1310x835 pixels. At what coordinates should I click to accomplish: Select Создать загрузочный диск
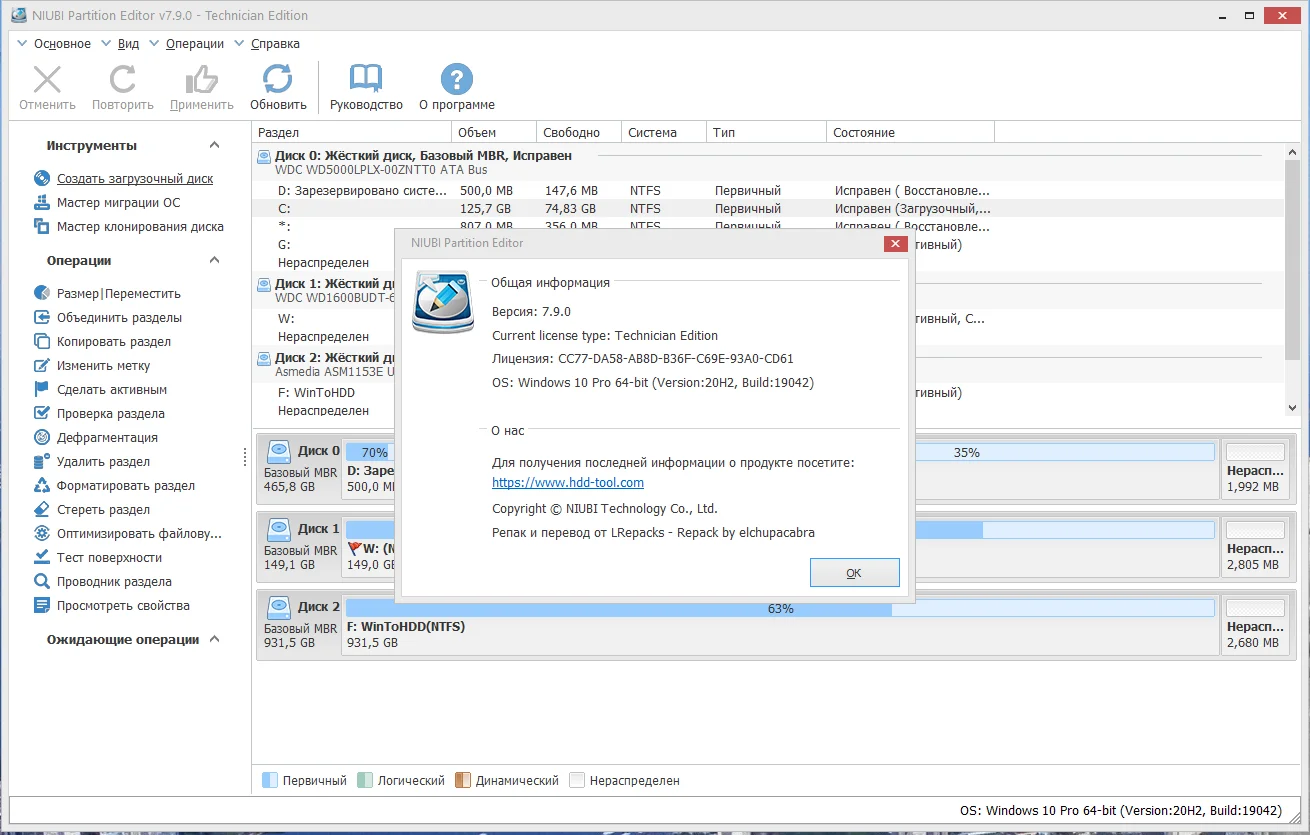point(135,179)
